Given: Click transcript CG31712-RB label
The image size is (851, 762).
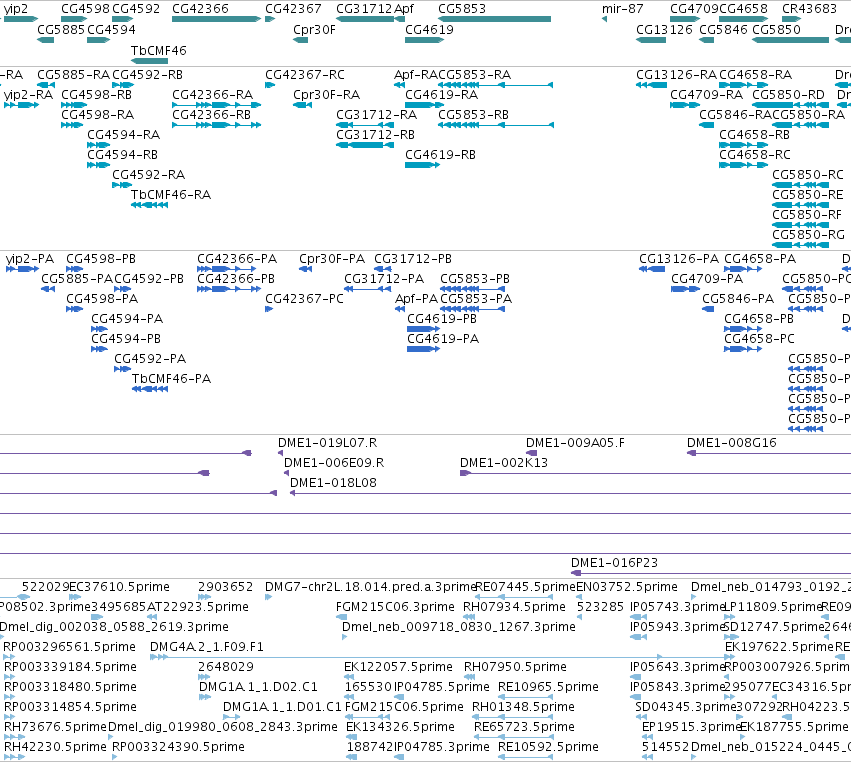Looking at the screenshot, I should pyautogui.click(x=375, y=135).
